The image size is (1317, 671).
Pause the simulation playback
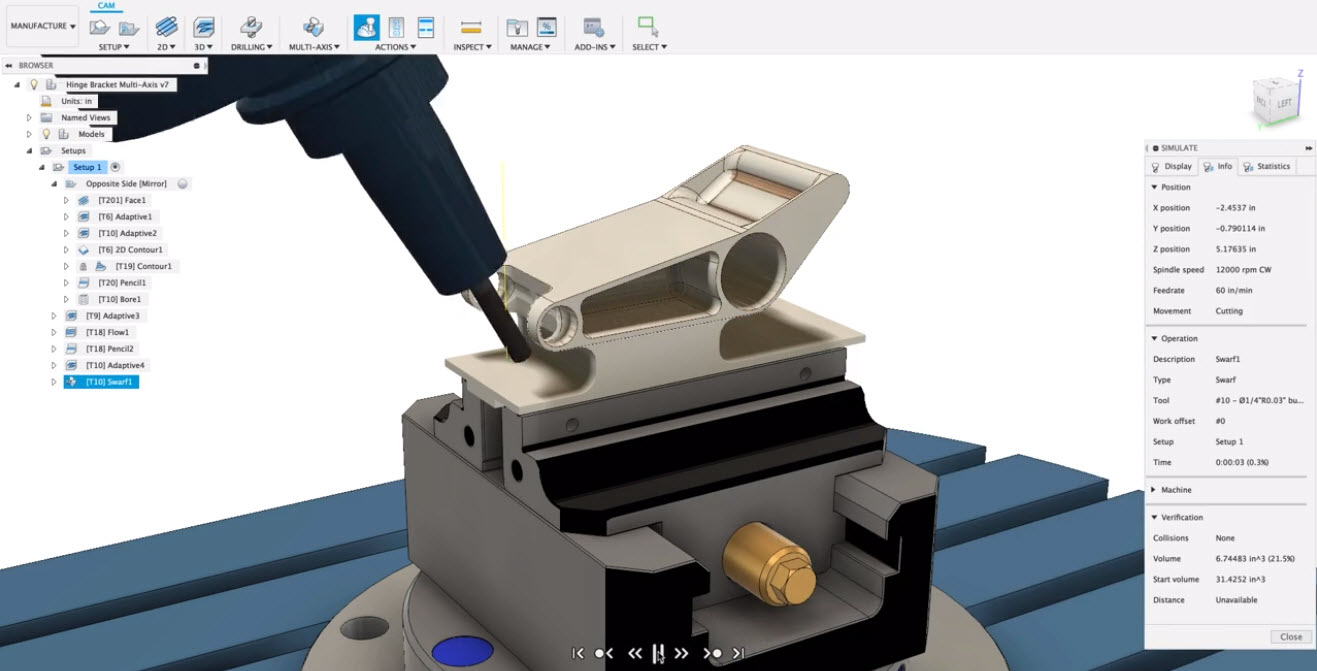pos(657,653)
